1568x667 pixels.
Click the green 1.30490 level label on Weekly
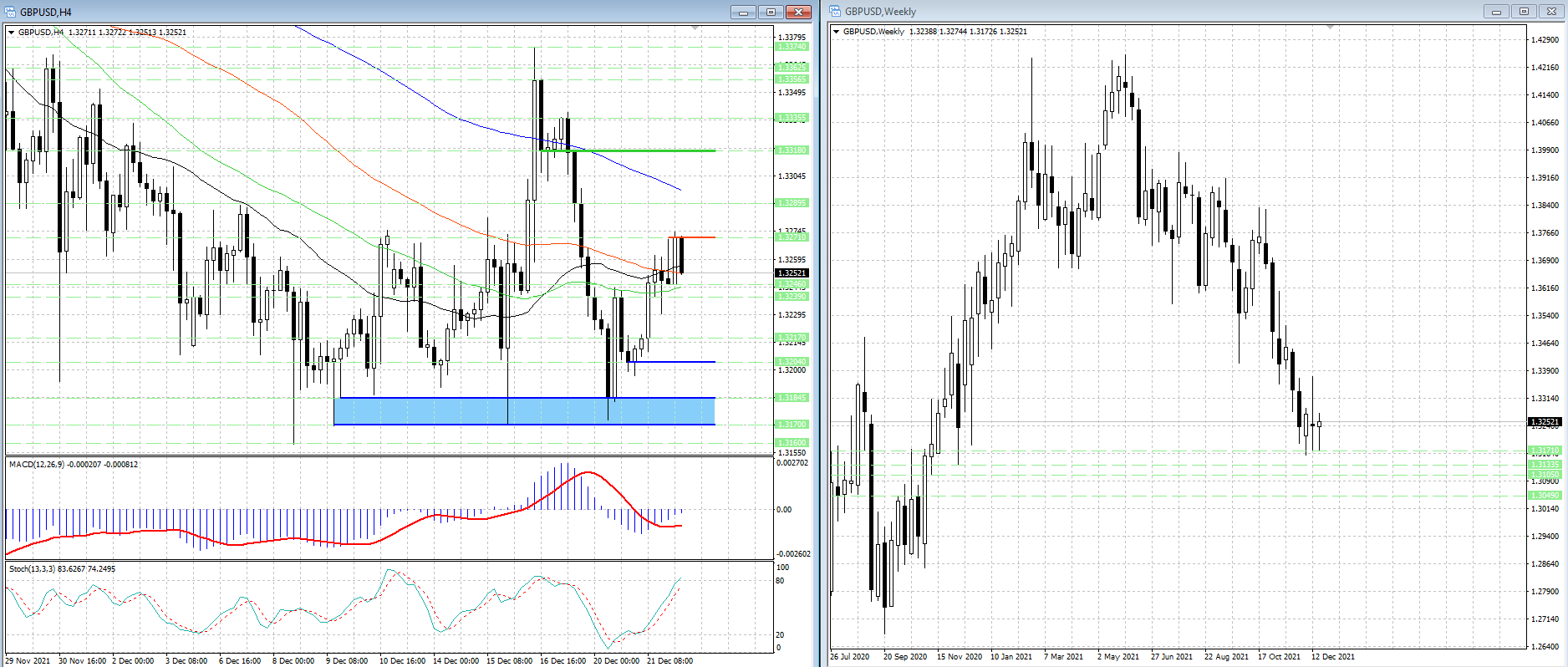click(x=1545, y=496)
